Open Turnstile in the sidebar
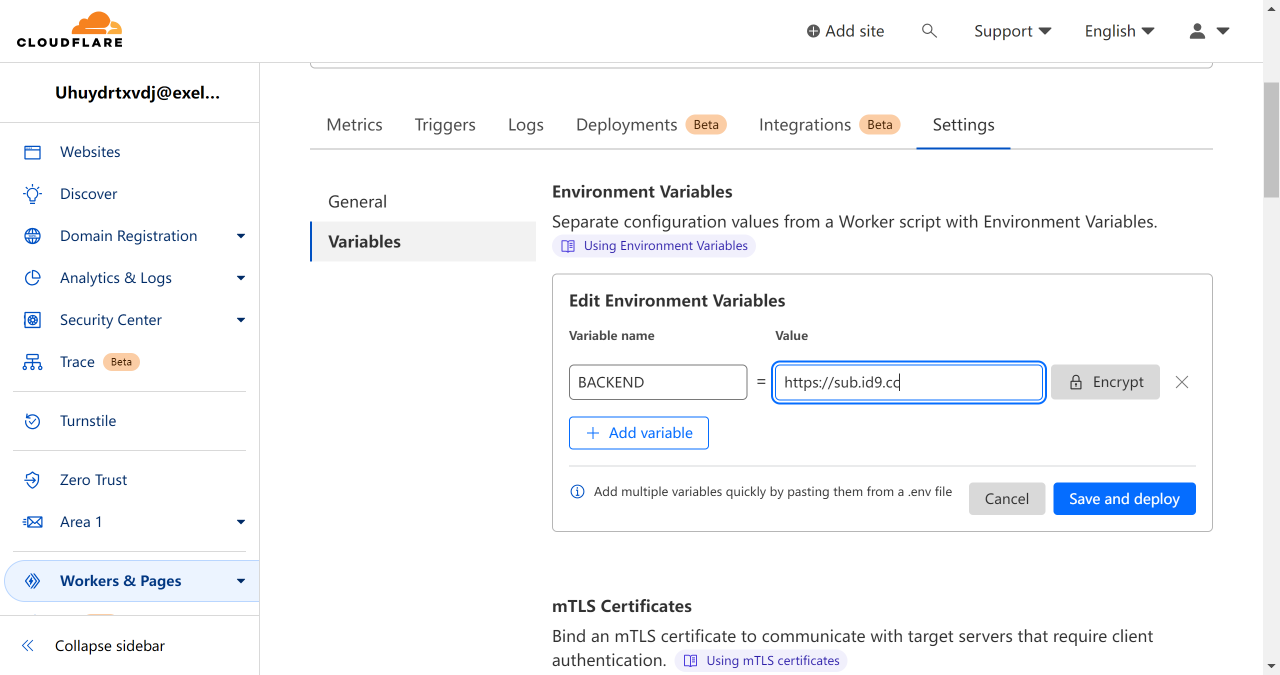Viewport: 1280px width, 675px height. [88, 421]
